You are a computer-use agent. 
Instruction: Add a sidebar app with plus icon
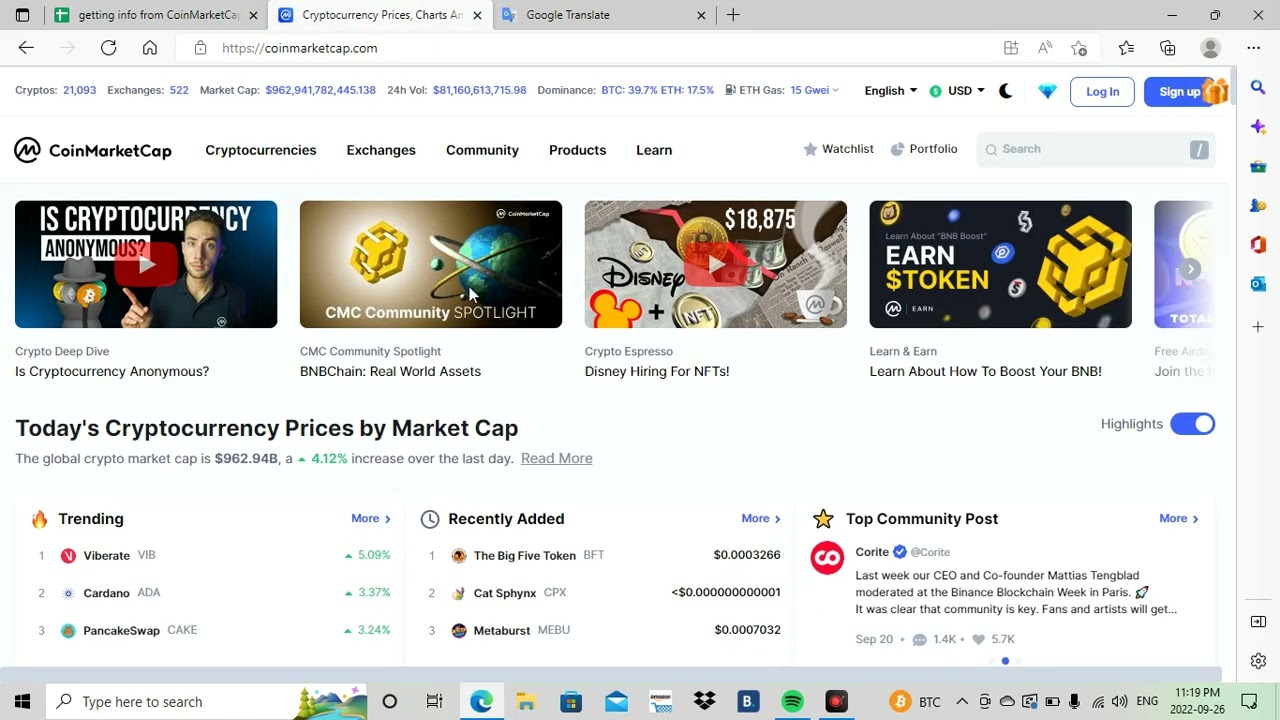point(1258,327)
